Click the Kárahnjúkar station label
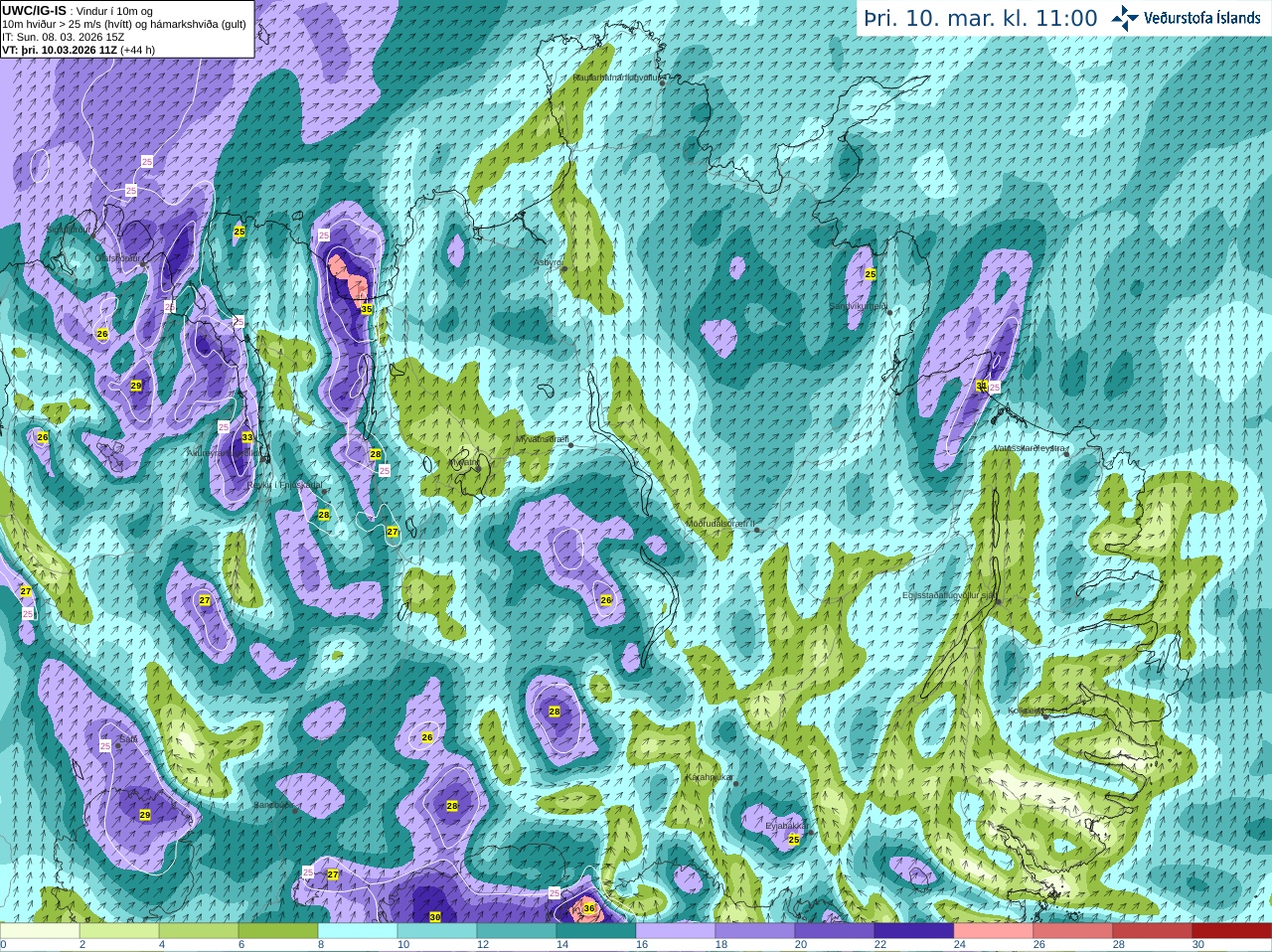The height and width of the screenshot is (952, 1272). (x=710, y=777)
